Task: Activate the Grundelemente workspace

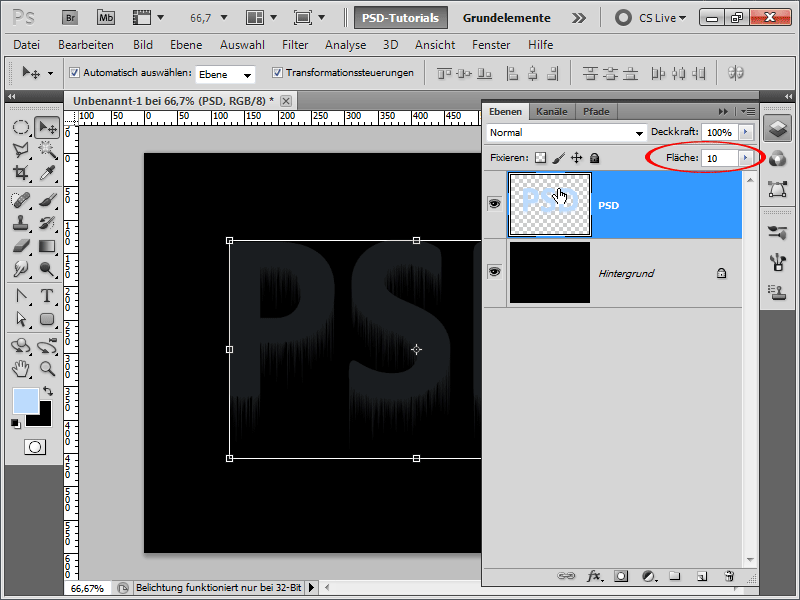Action: tap(507, 18)
